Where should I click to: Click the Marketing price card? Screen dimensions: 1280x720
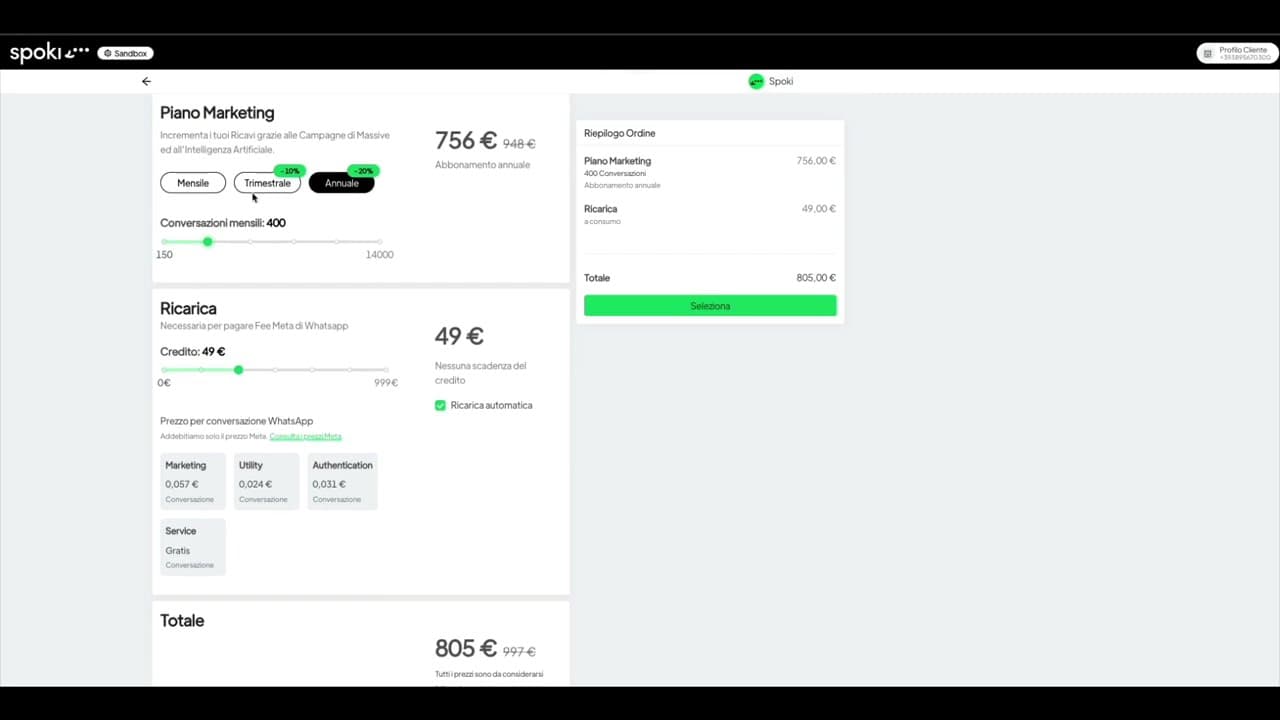click(x=194, y=481)
